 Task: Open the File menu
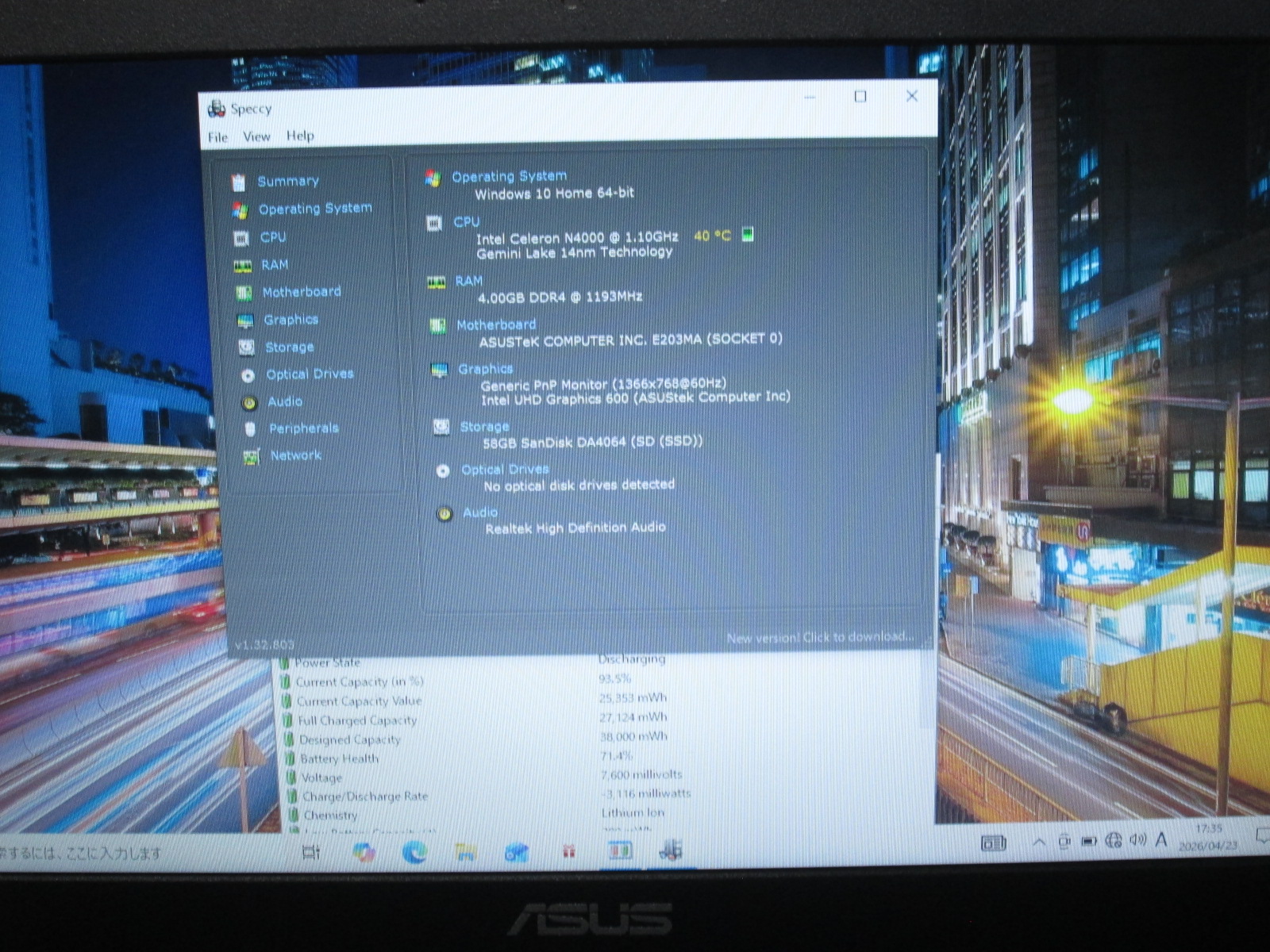pos(217,137)
